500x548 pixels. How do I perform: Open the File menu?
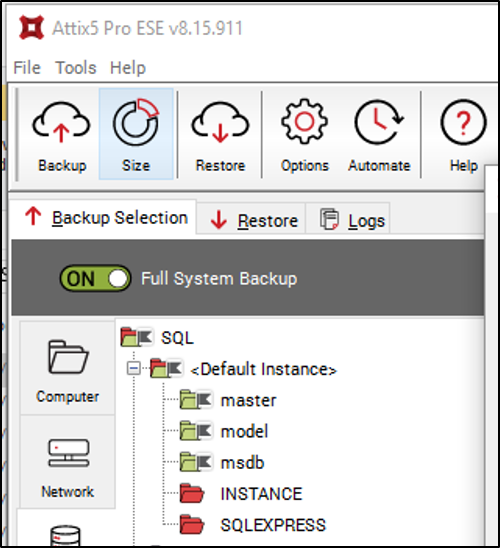click(27, 67)
